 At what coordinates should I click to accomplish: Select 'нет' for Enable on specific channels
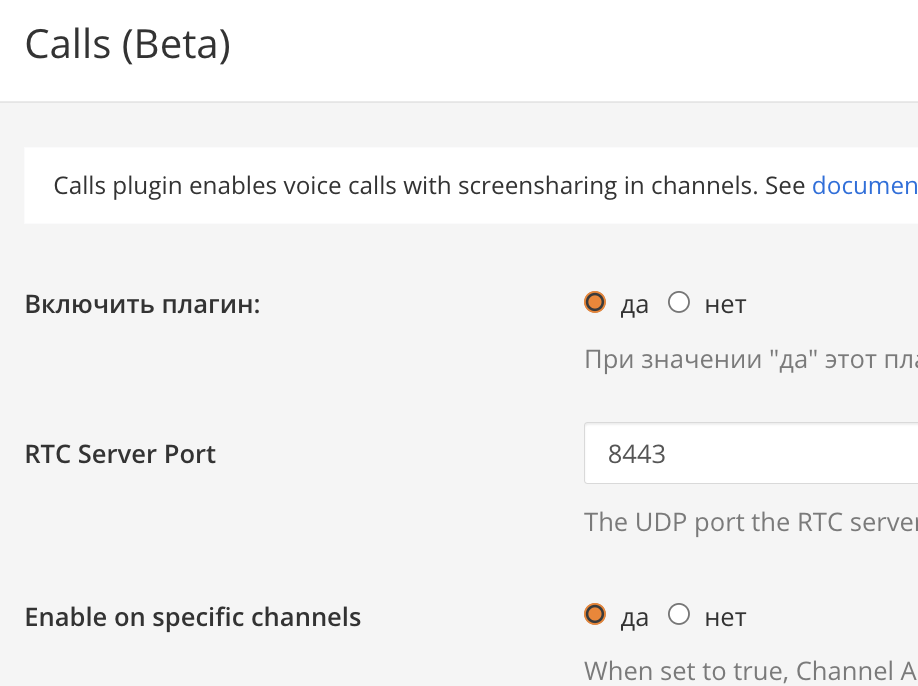tap(679, 614)
